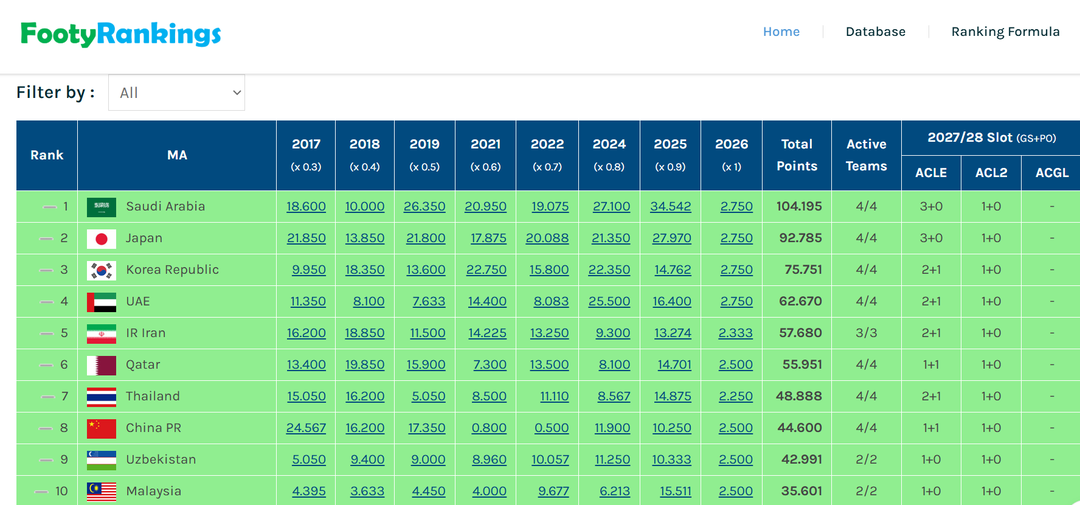Open the Ranking Formula page
Screen dimensions: 1080x505
click(1005, 32)
